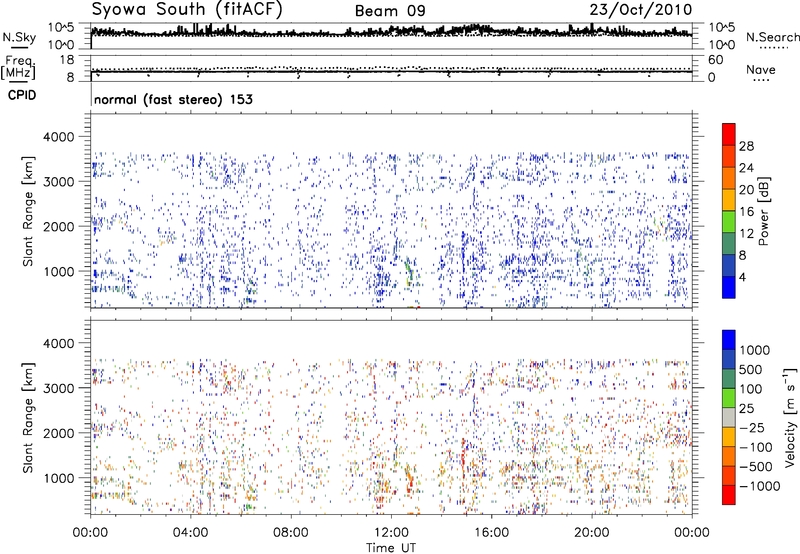Click the 'Nave' legend label

[x=761, y=70]
